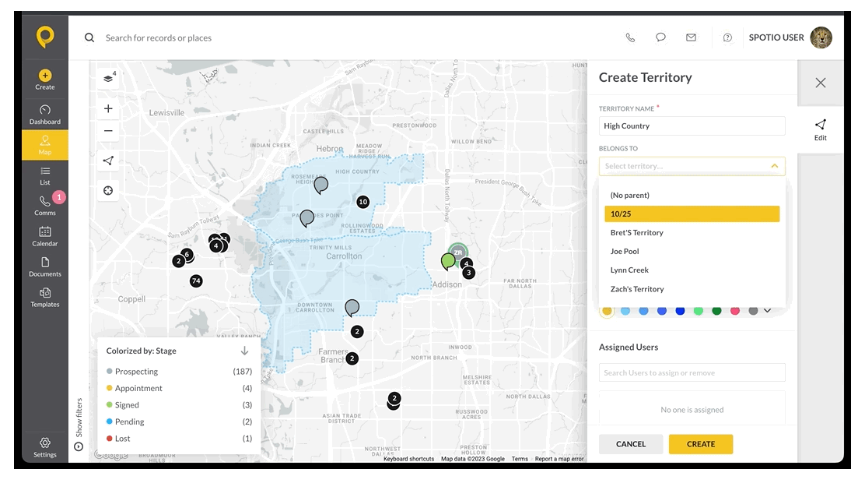Screen dimensions: 866x478
Task: Go to Dashboard in the sidebar
Action: click(x=45, y=114)
